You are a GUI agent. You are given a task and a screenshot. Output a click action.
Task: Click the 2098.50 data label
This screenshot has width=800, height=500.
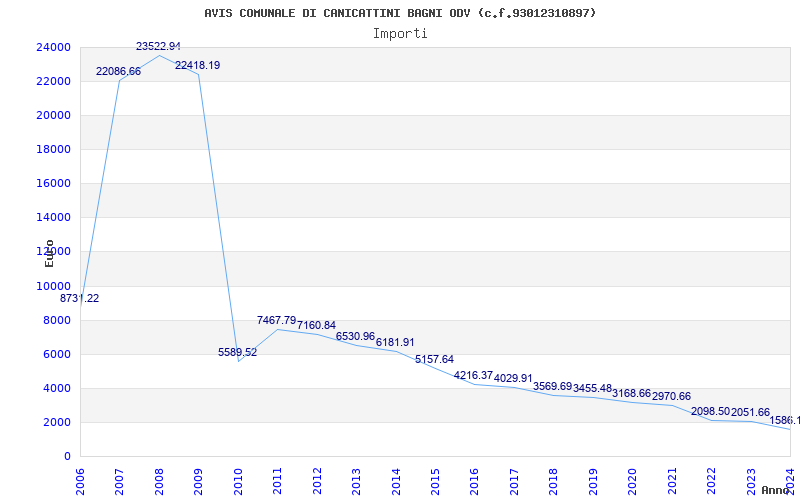click(711, 412)
